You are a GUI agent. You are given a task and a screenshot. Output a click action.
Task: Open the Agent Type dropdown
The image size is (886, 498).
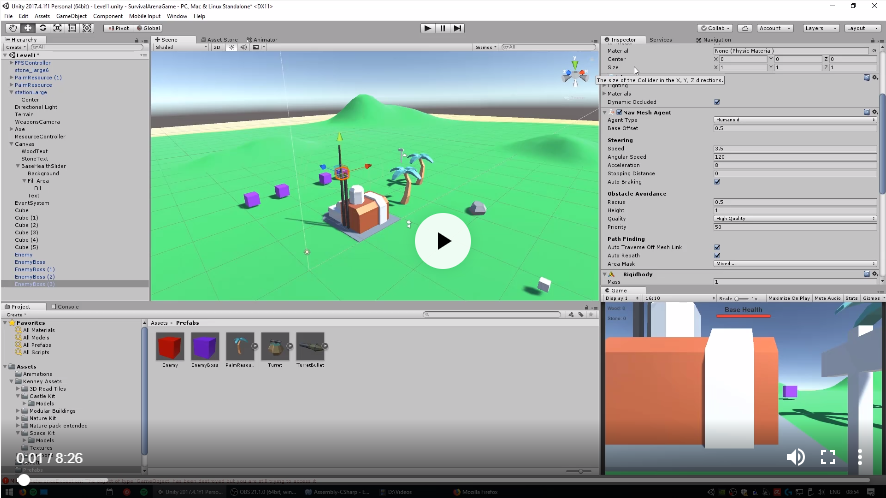click(x=795, y=120)
